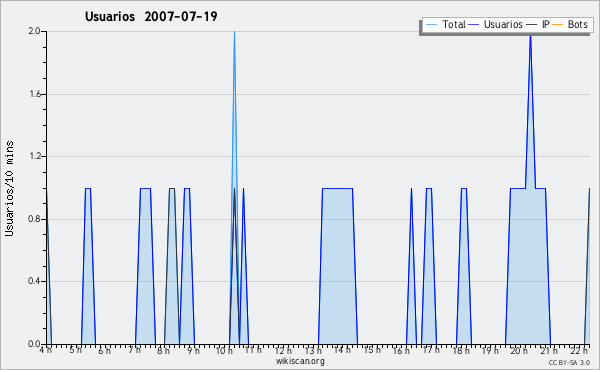Viewport: 600px width, 370px height.
Task: Click the y-axis value 0.4
Action: [34, 281]
